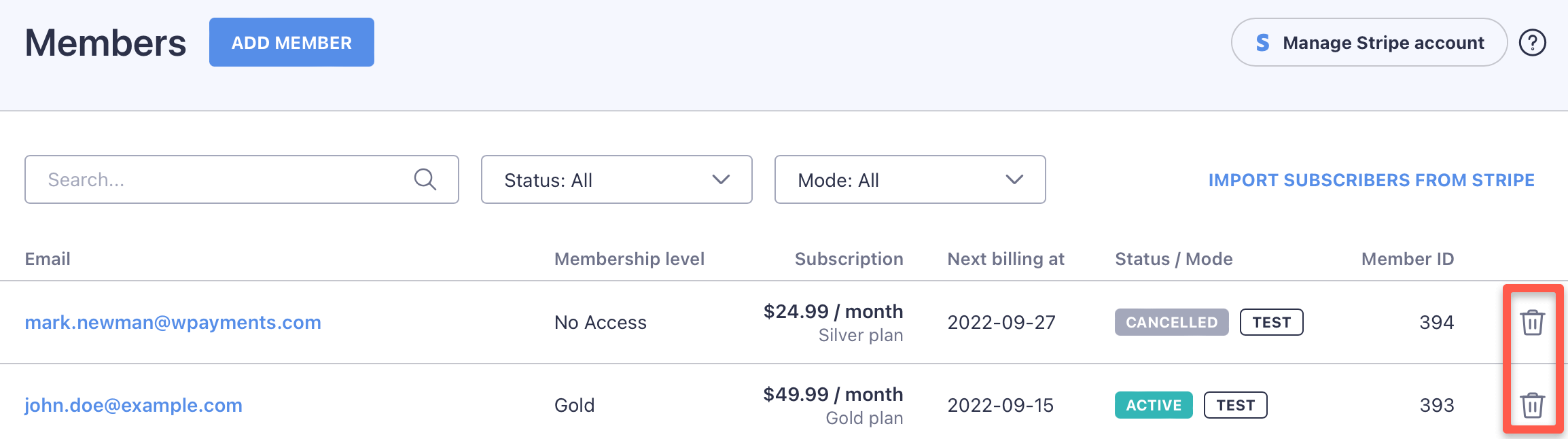Click the CANCELLED status badge
Screen dimensions: 1568x439
(x=1171, y=322)
